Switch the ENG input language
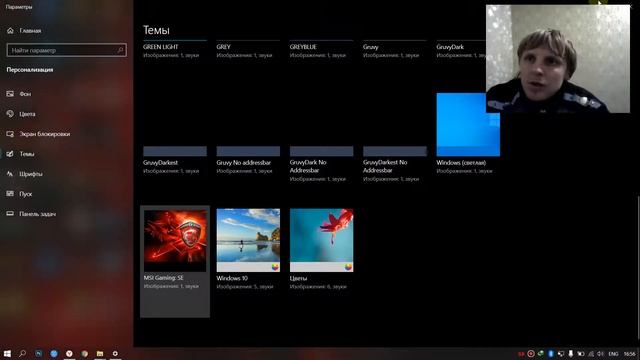 point(613,354)
